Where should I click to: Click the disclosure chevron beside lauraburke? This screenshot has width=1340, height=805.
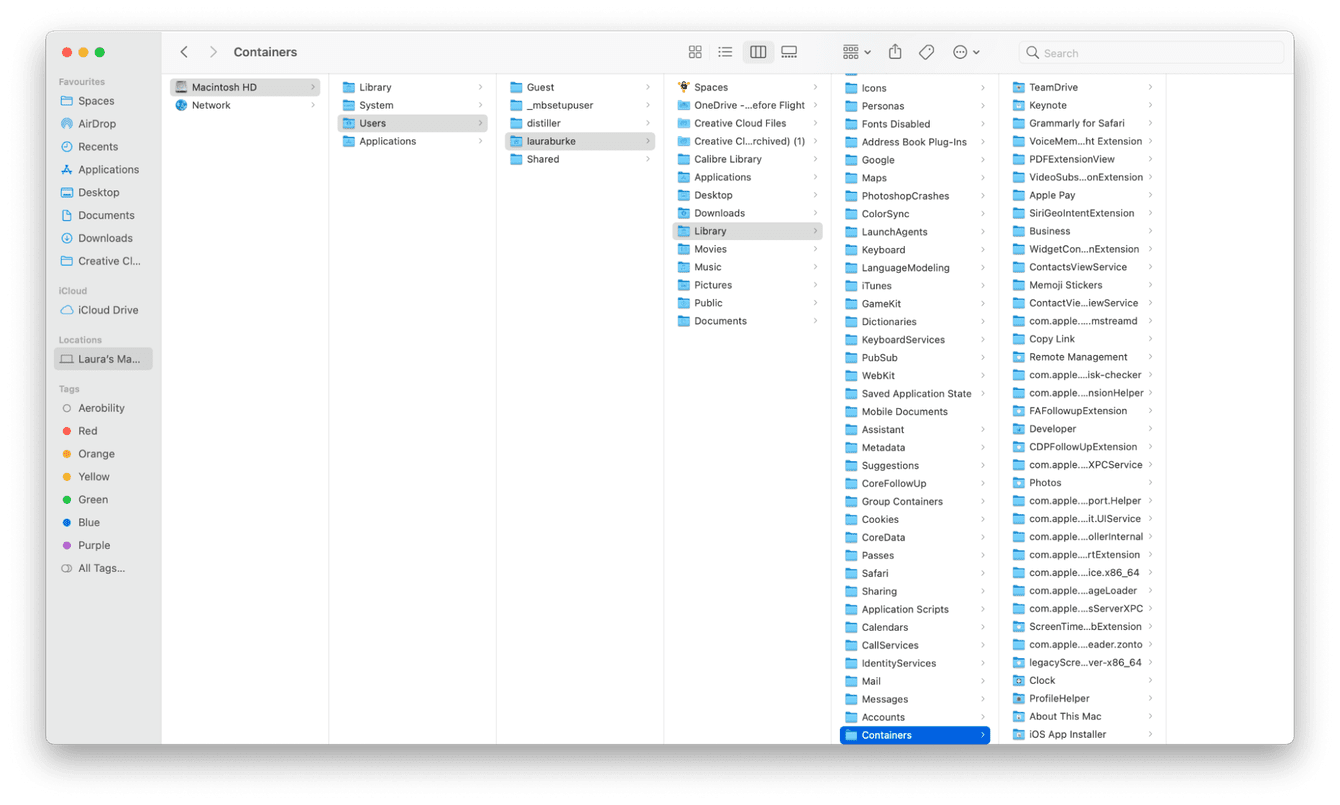pos(649,141)
